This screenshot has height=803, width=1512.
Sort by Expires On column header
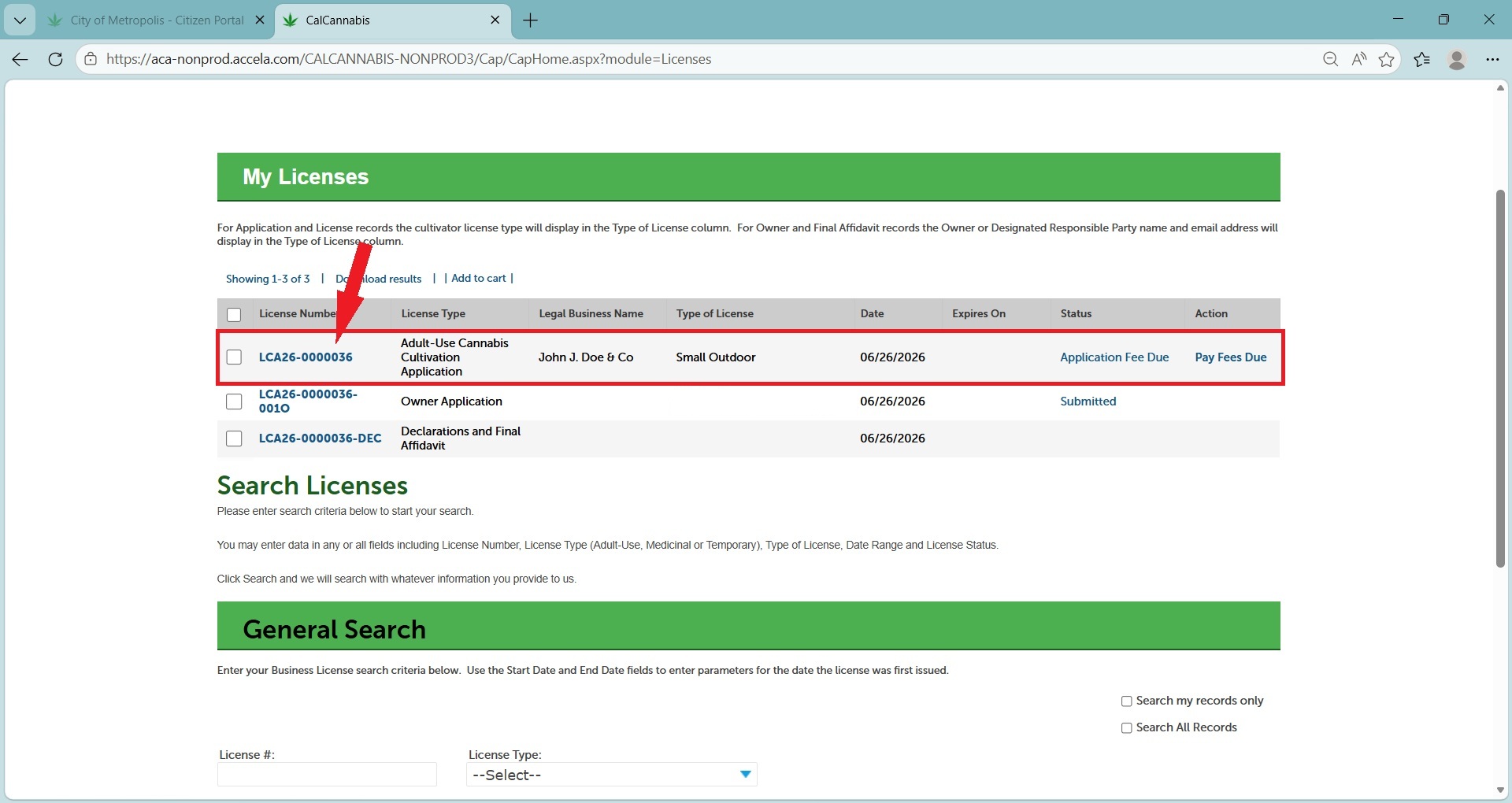(x=979, y=314)
